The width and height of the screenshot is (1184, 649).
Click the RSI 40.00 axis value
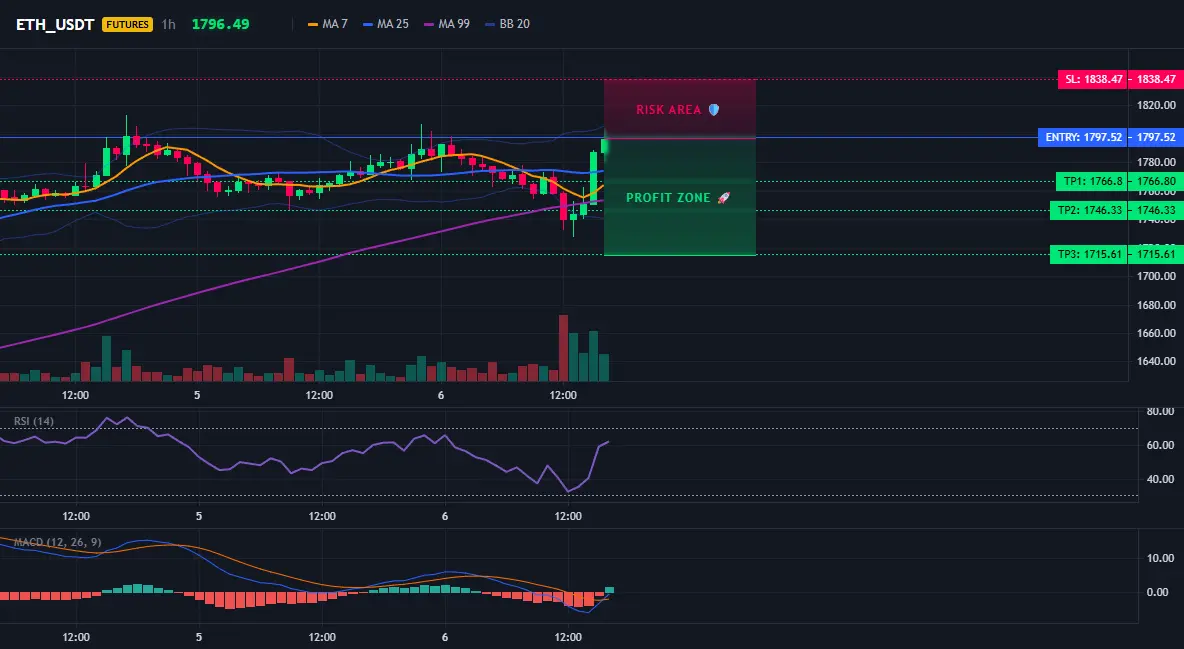tap(1161, 479)
